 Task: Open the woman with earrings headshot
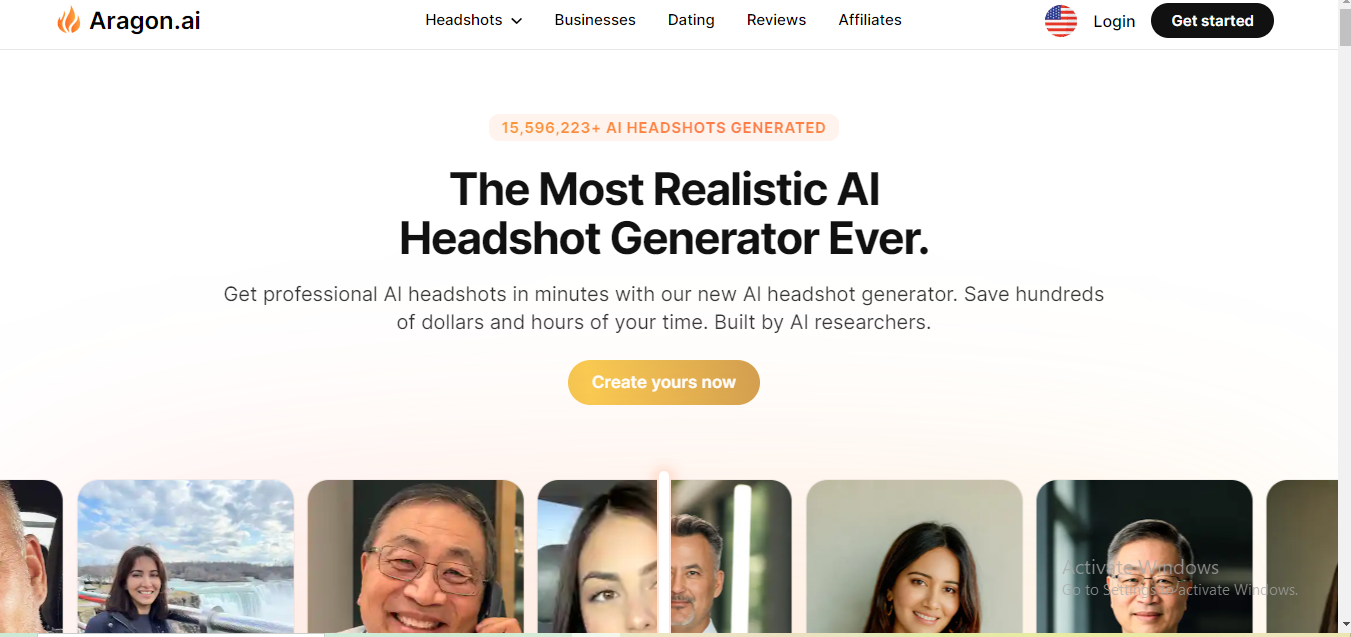click(x=914, y=556)
